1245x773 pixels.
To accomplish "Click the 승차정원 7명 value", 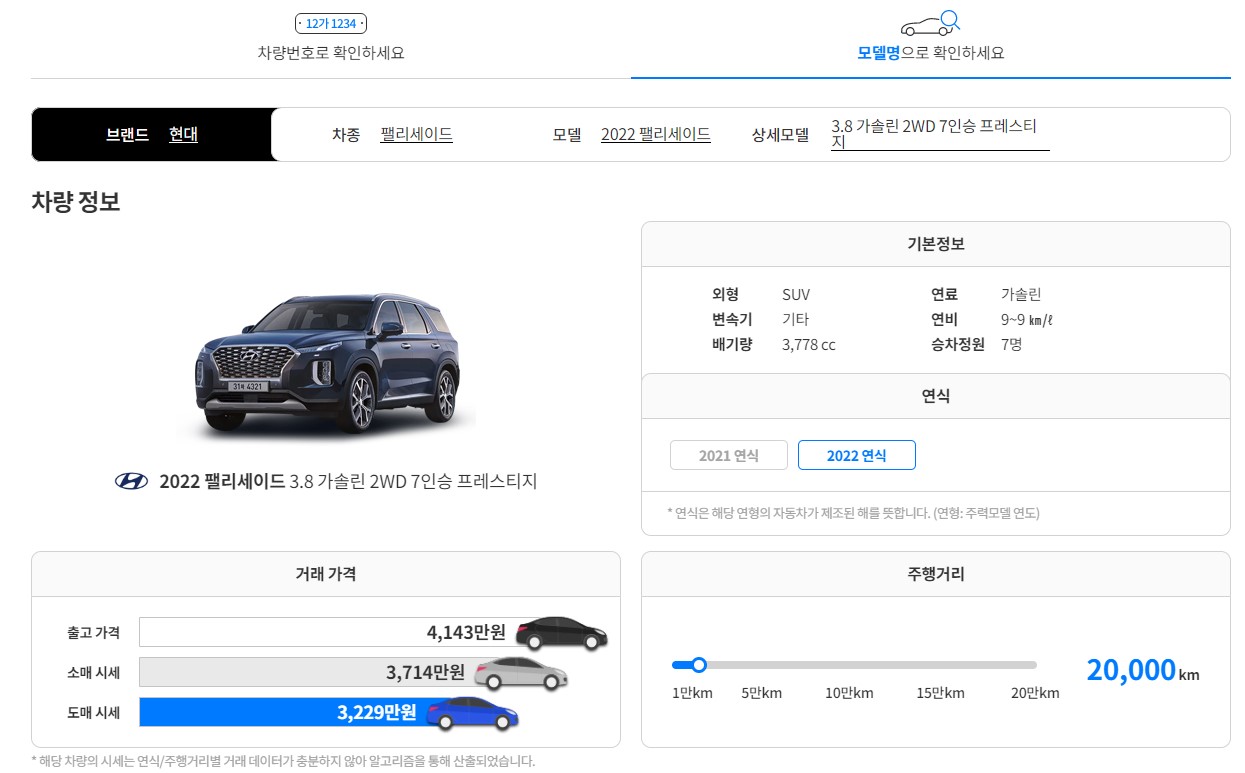I will (1011, 344).
